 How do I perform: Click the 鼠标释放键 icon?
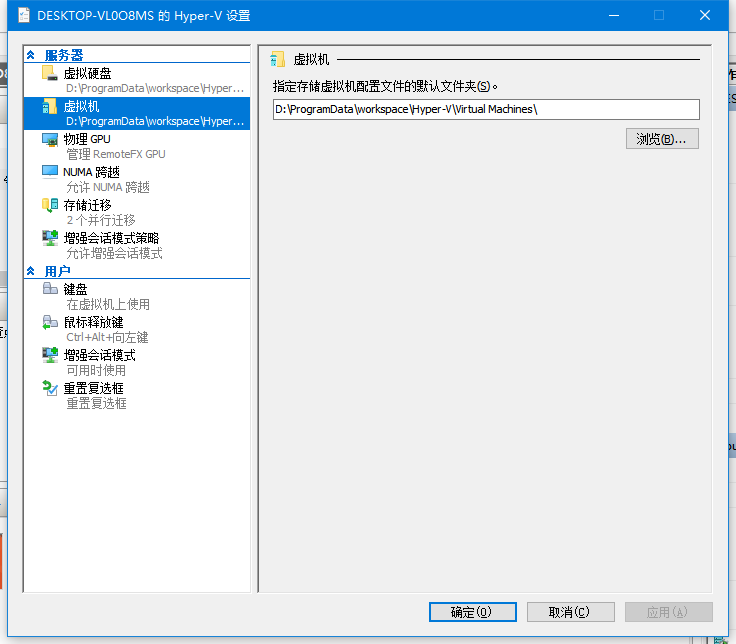(x=50, y=322)
